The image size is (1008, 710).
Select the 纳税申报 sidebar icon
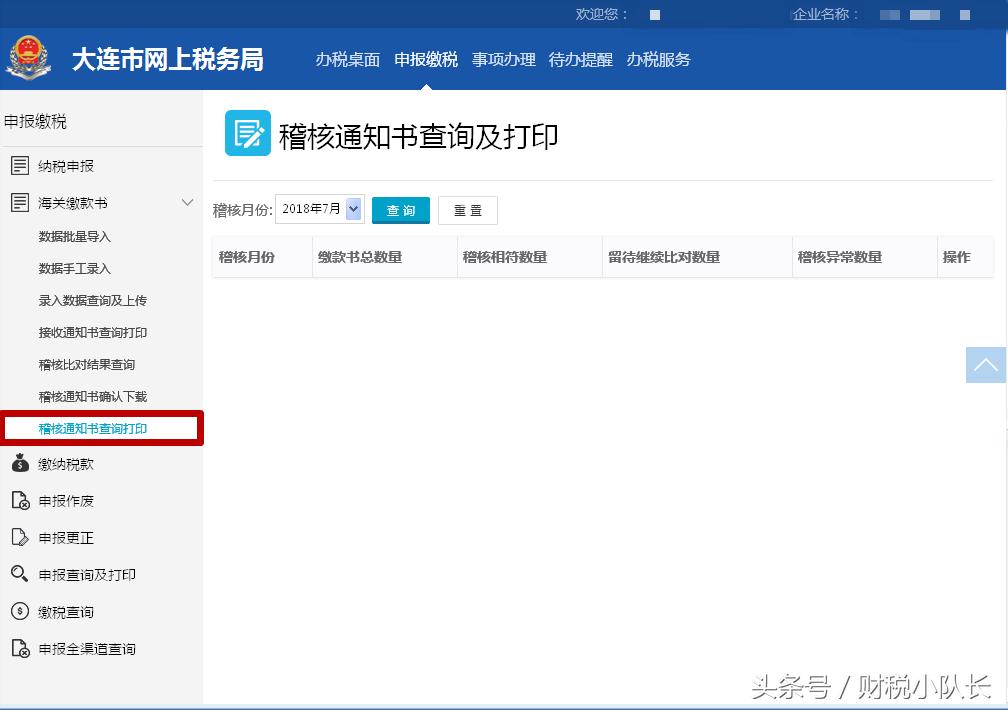tap(20, 165)
